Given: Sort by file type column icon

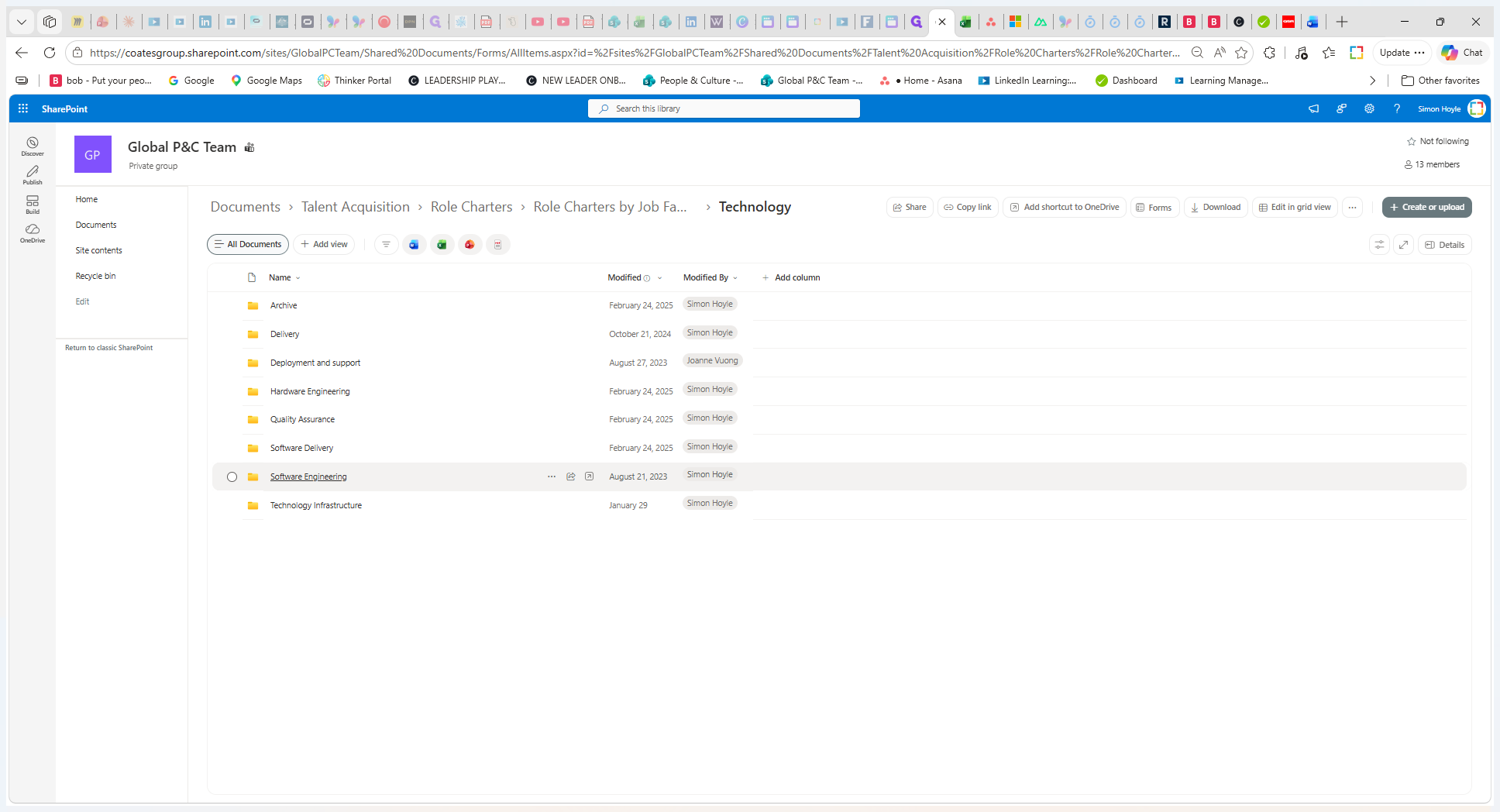Looking at the screenshot, I should point(252,277).
